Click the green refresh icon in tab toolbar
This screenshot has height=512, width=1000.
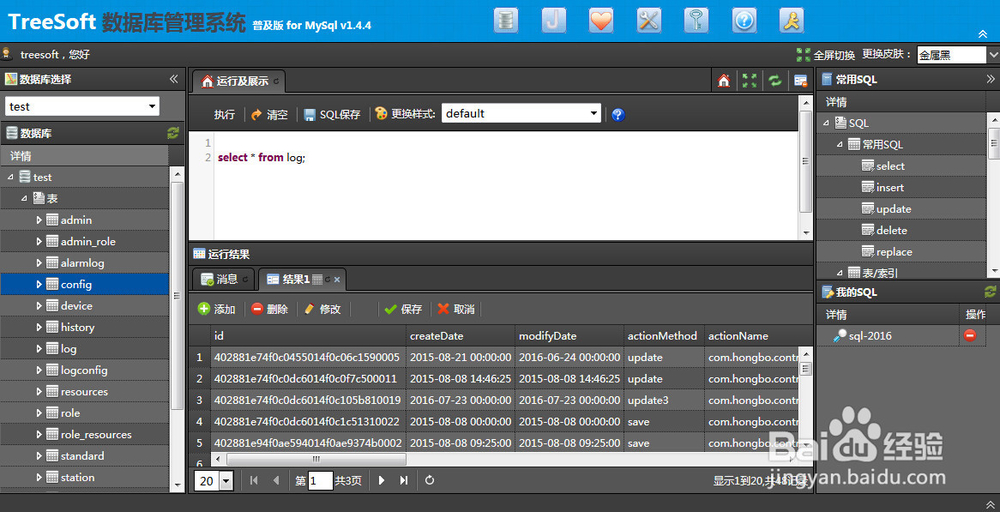(775, 81)
